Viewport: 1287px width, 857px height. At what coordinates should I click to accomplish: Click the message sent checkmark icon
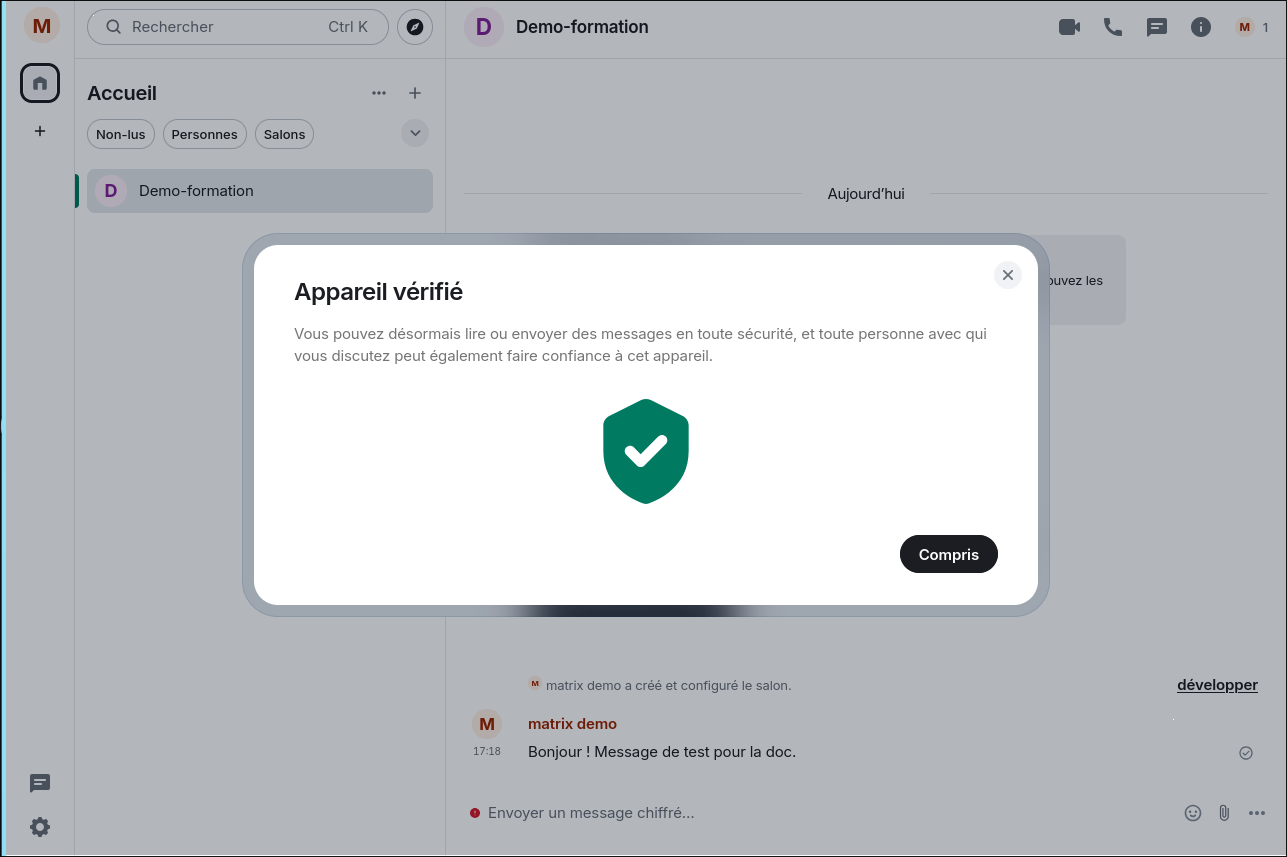click(1246, 753)
